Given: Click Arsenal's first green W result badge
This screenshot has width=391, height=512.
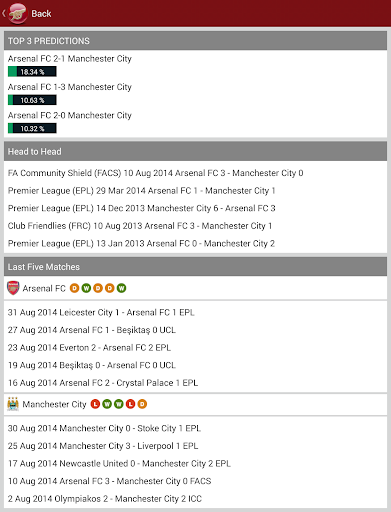Looking at the screenshot, I should point(86,288).
